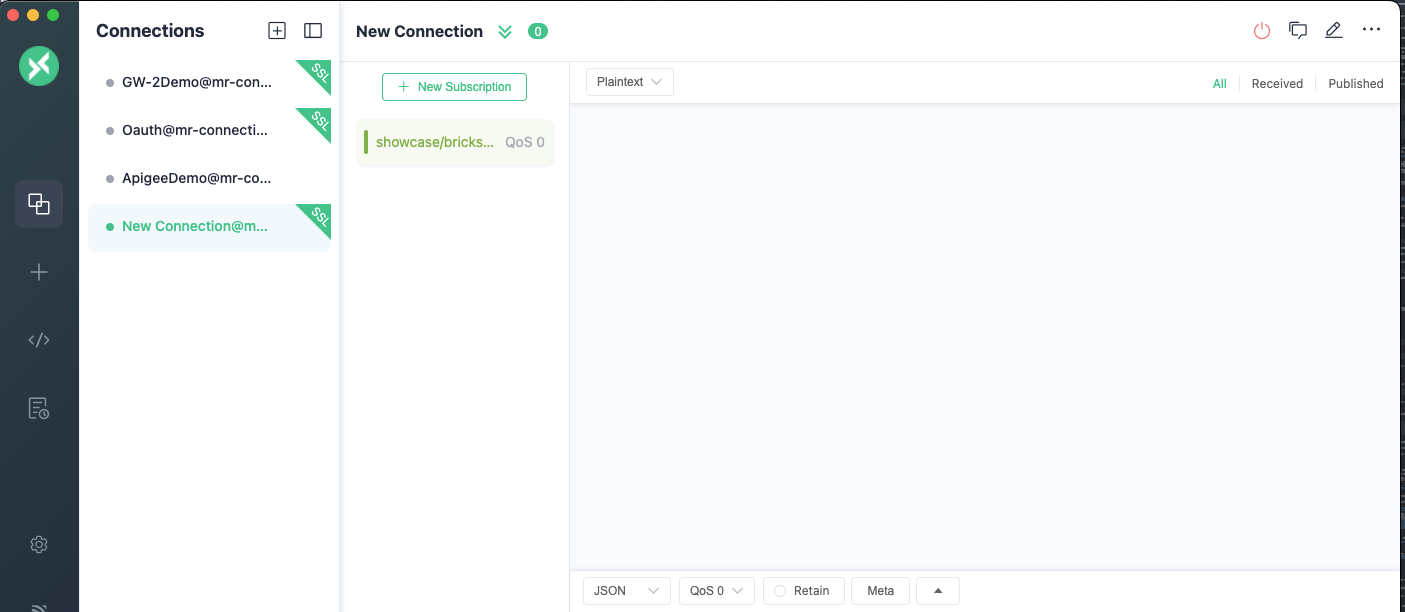Screen dimensions: 1405x612
Task: Click the MQTTX logo icon
Action: coord(39,67)
